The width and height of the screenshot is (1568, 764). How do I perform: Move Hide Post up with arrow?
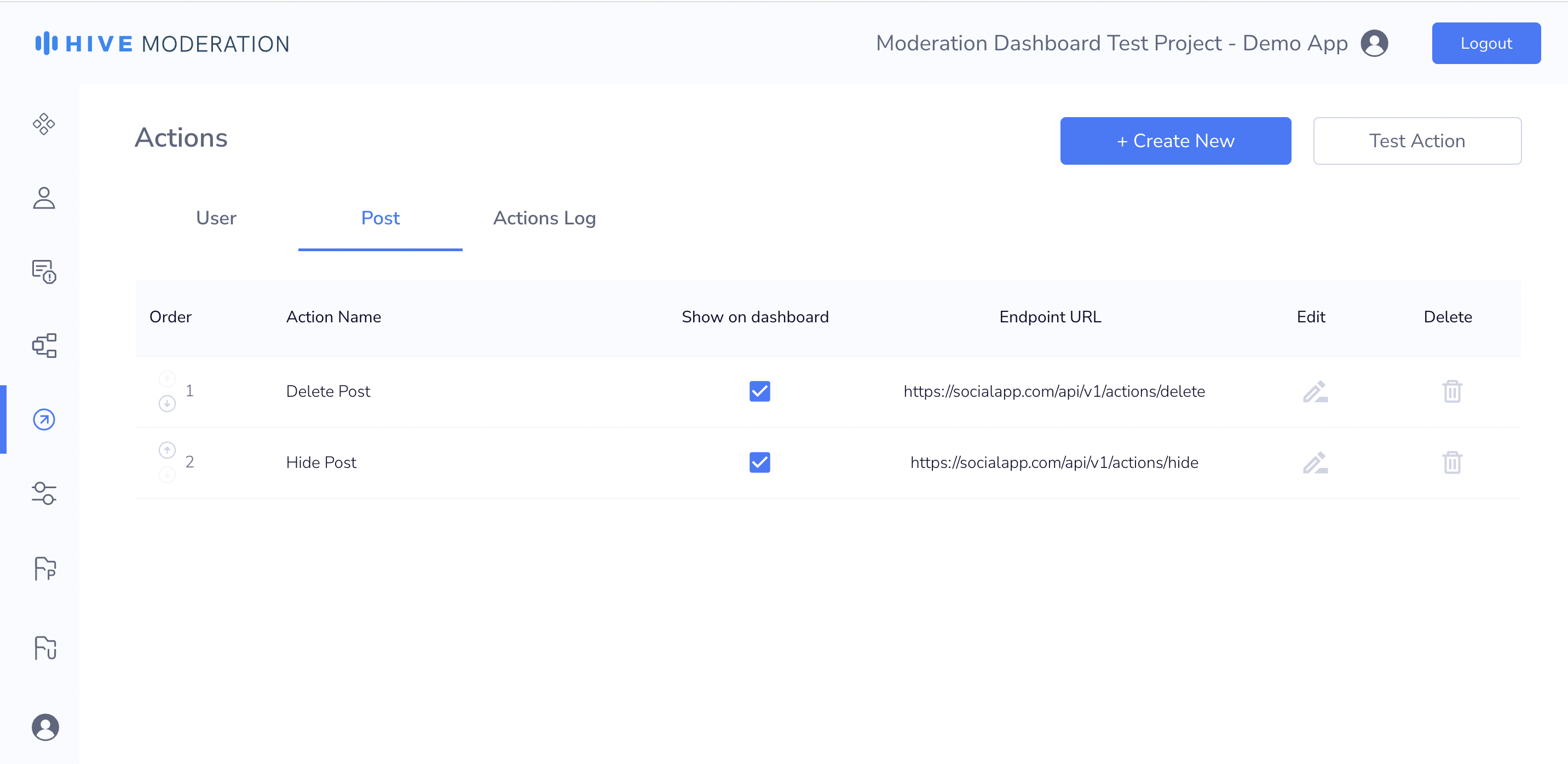tap(167, 450)
